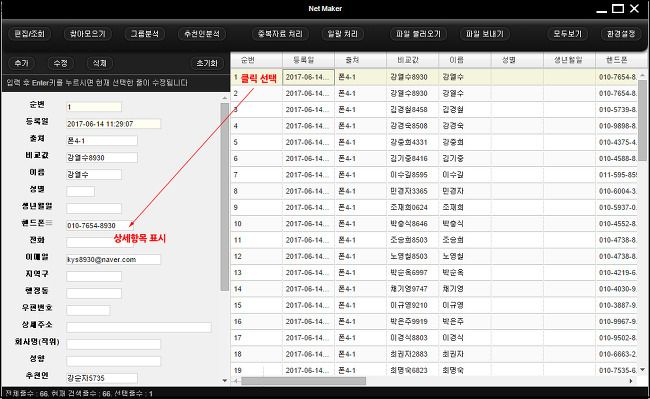Click the detail form's scroll-up arrow
650x399 pixels.
pos(225,98)
